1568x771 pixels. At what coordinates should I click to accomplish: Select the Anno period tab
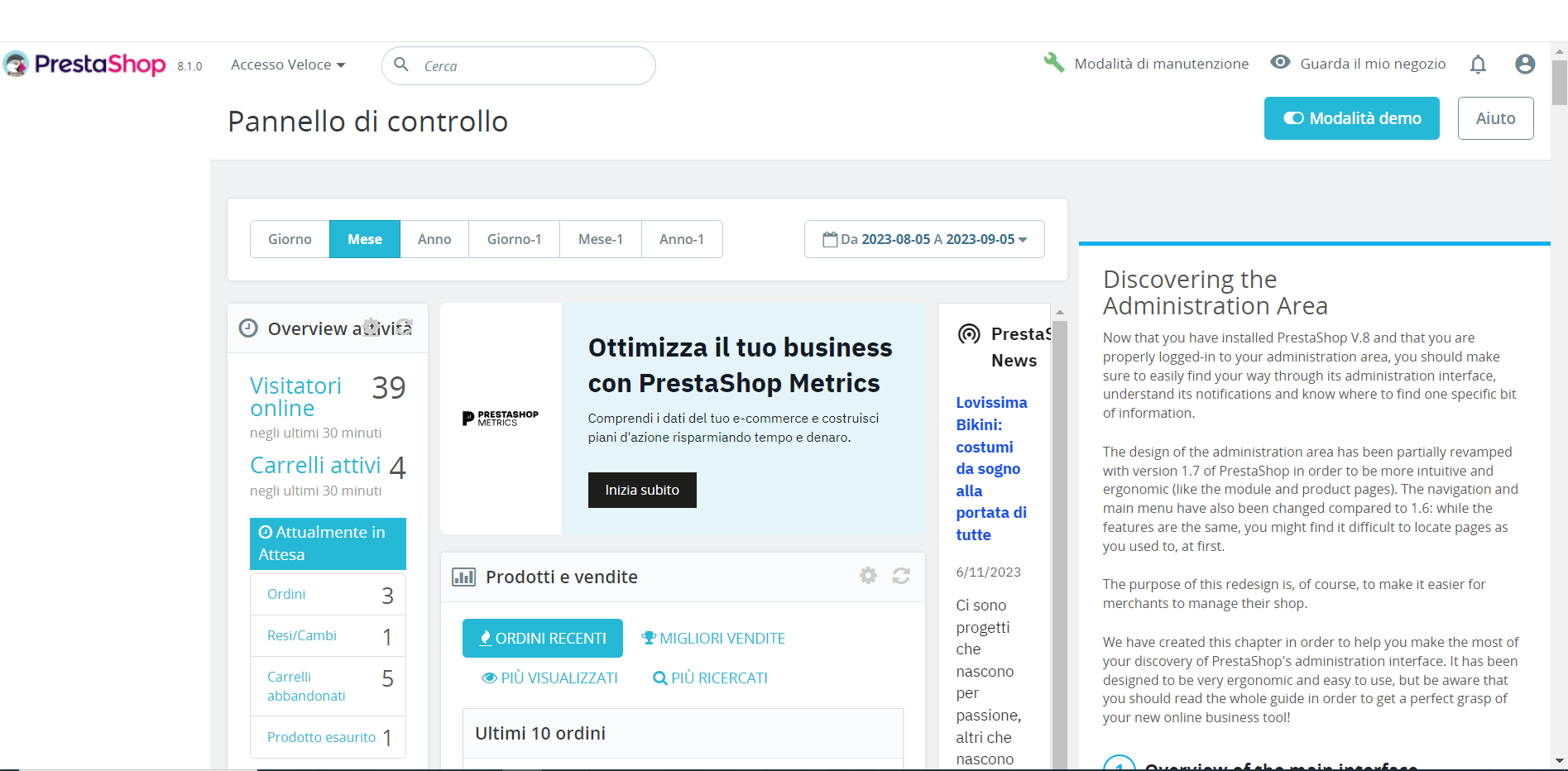click(434, 239)
